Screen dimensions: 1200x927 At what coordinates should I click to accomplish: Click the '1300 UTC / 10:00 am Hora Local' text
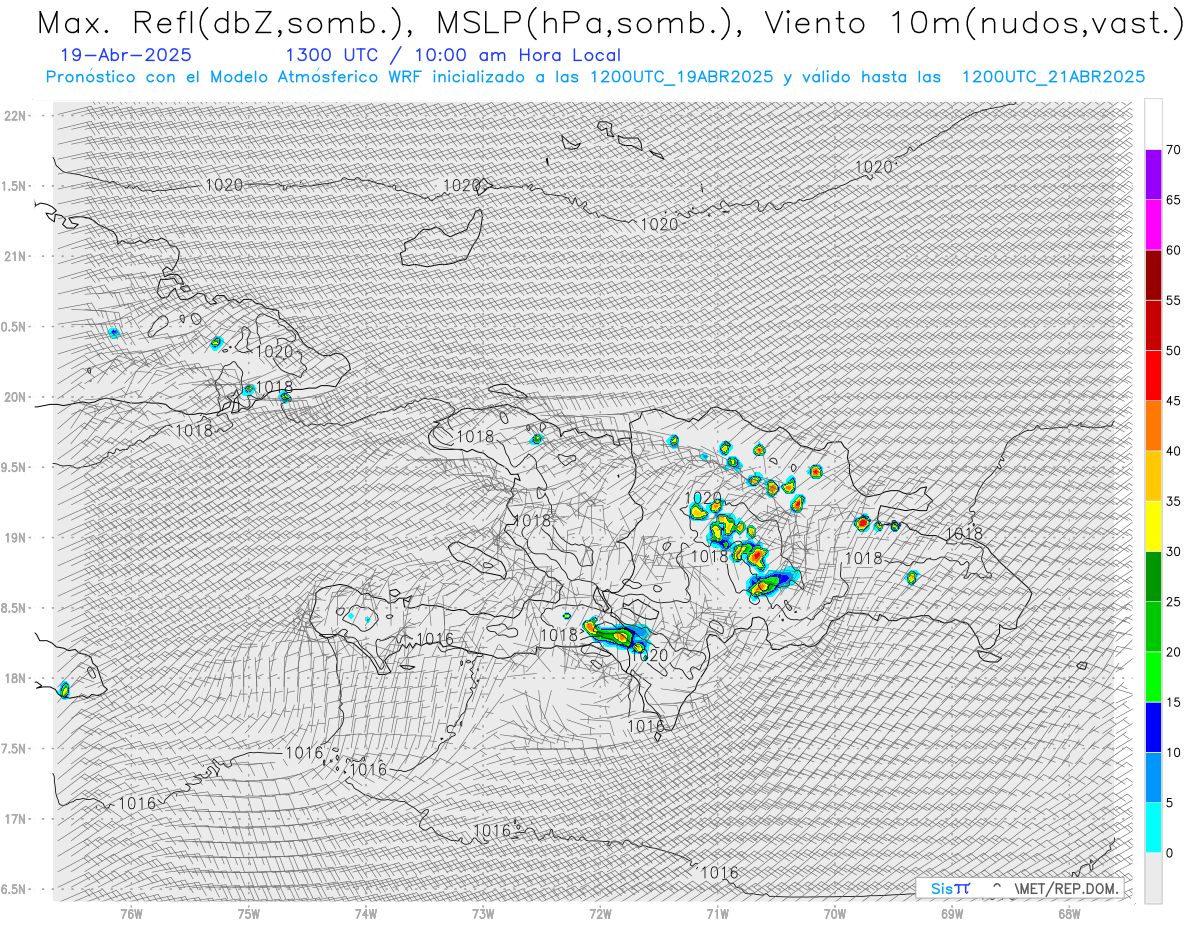tap(453, 56)
